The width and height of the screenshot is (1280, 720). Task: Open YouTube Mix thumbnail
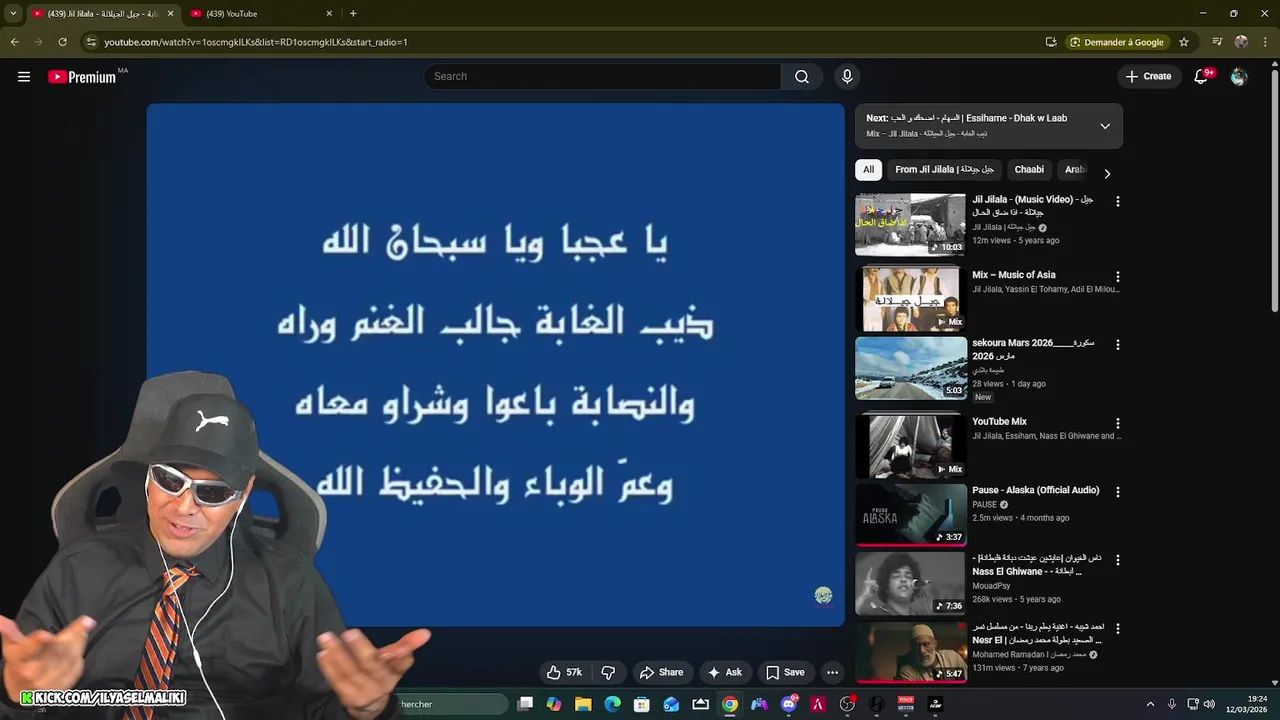point(910,446)
